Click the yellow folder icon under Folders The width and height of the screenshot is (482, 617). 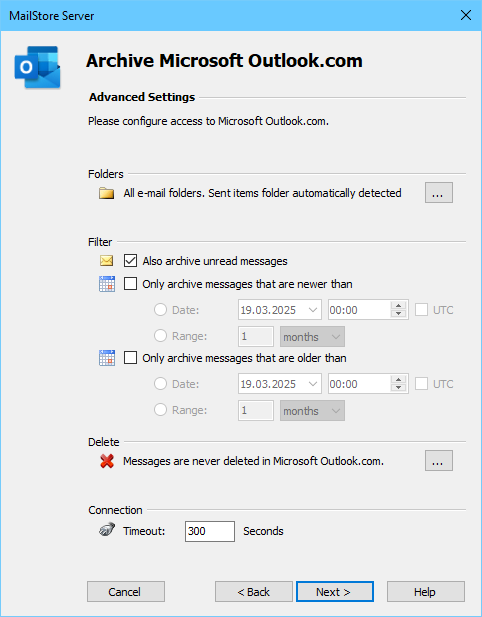click(107, 193)
